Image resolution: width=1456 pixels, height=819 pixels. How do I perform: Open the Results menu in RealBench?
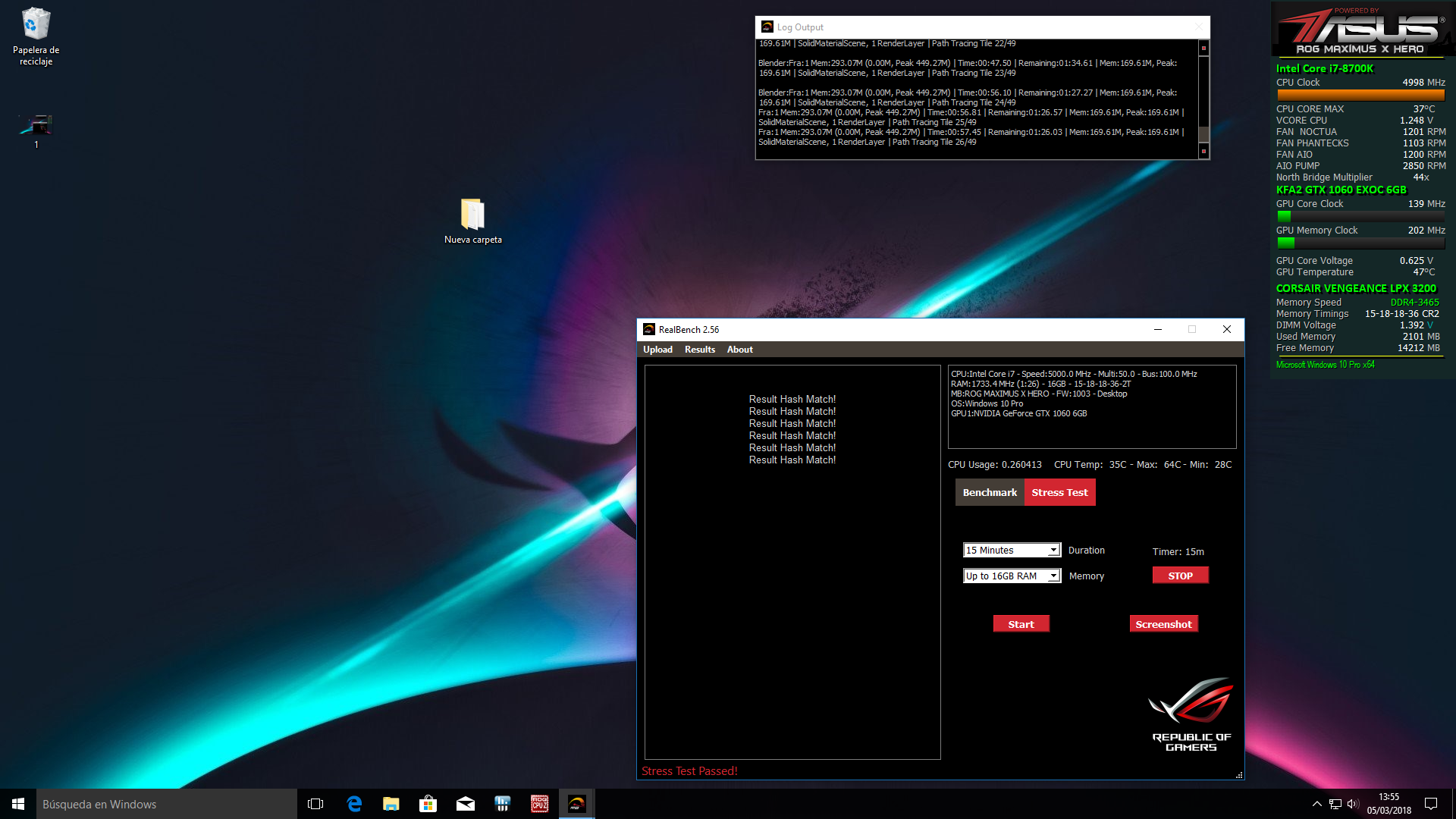coord(699,350)
